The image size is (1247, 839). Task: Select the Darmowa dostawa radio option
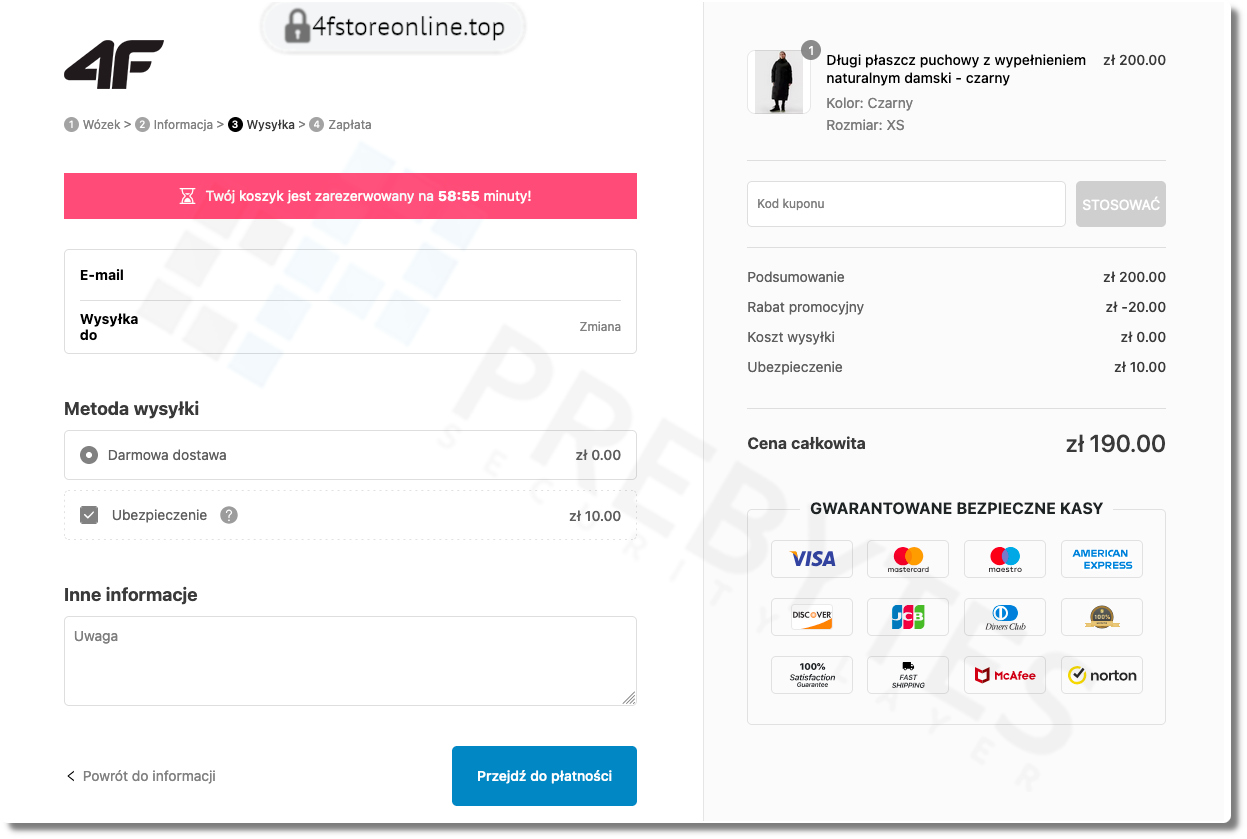tap(89, 455)
